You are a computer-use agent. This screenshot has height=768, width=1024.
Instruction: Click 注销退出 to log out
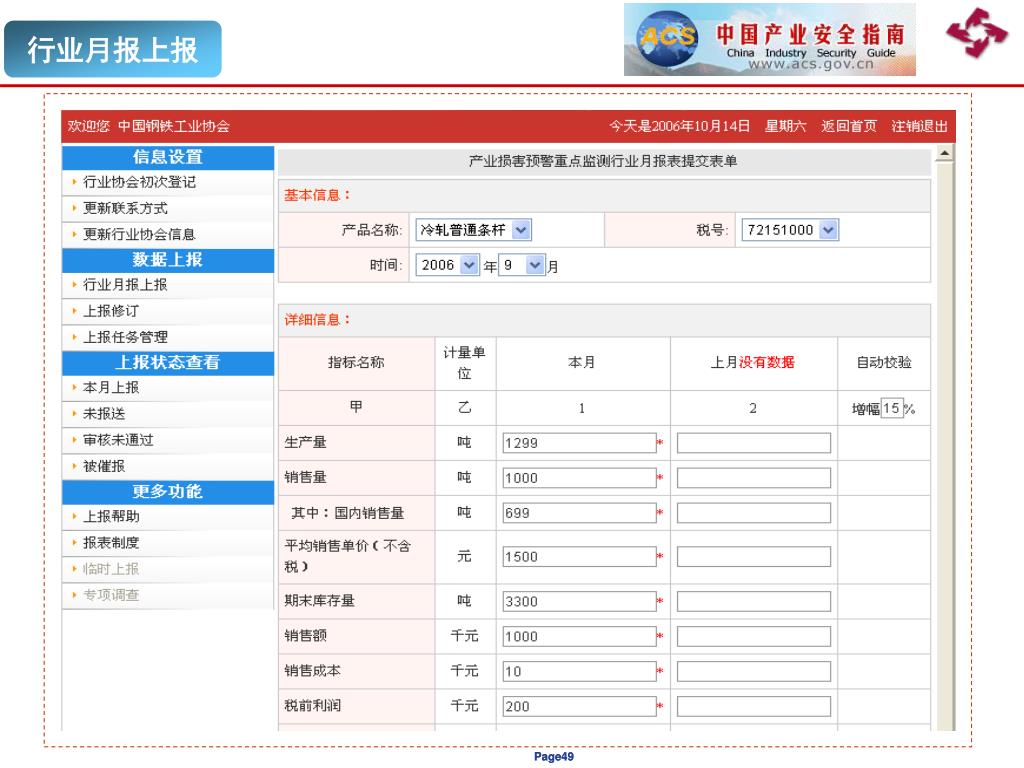click(x=919, y=126)
